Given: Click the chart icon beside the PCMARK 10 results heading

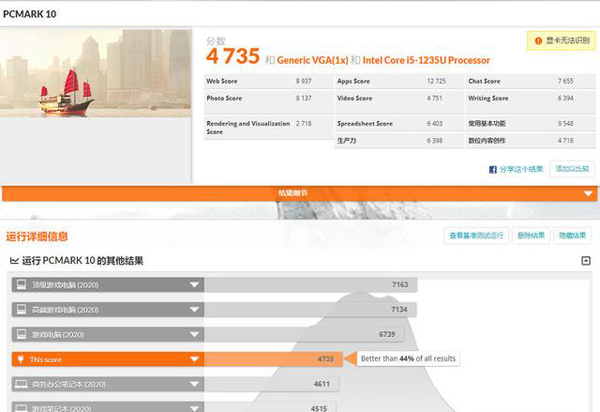Looking at the screenshot, I should (x=14, y=261).
